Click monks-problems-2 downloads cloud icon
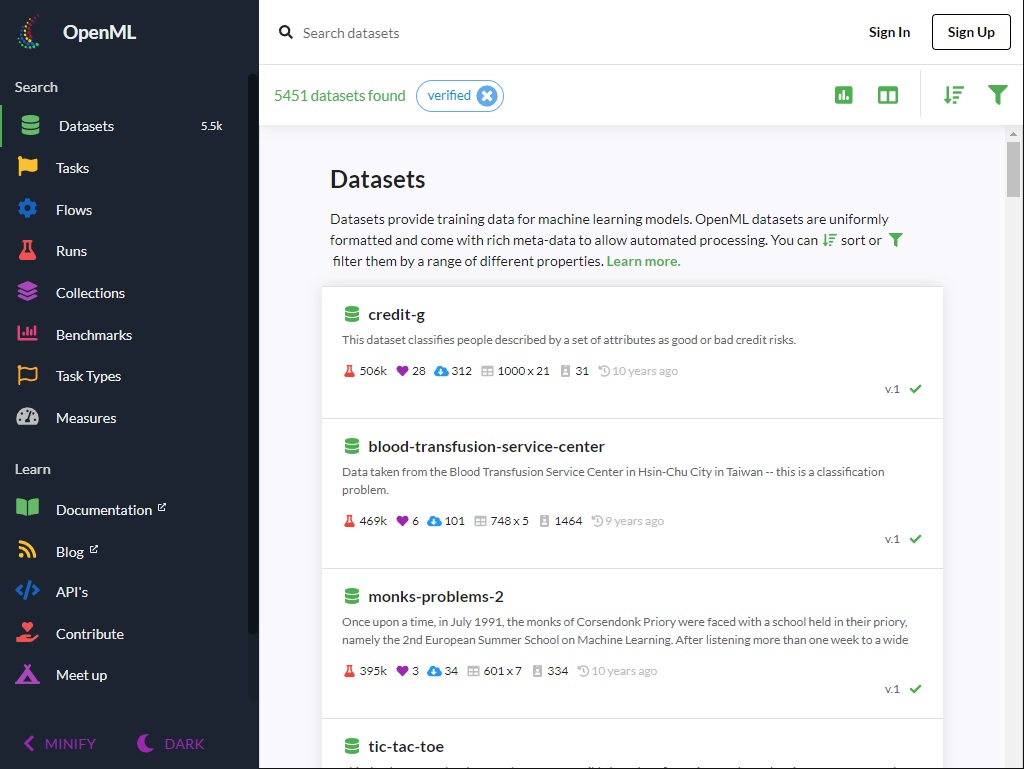The width and height of the screenshot is (1024, 769). [434, 670]
